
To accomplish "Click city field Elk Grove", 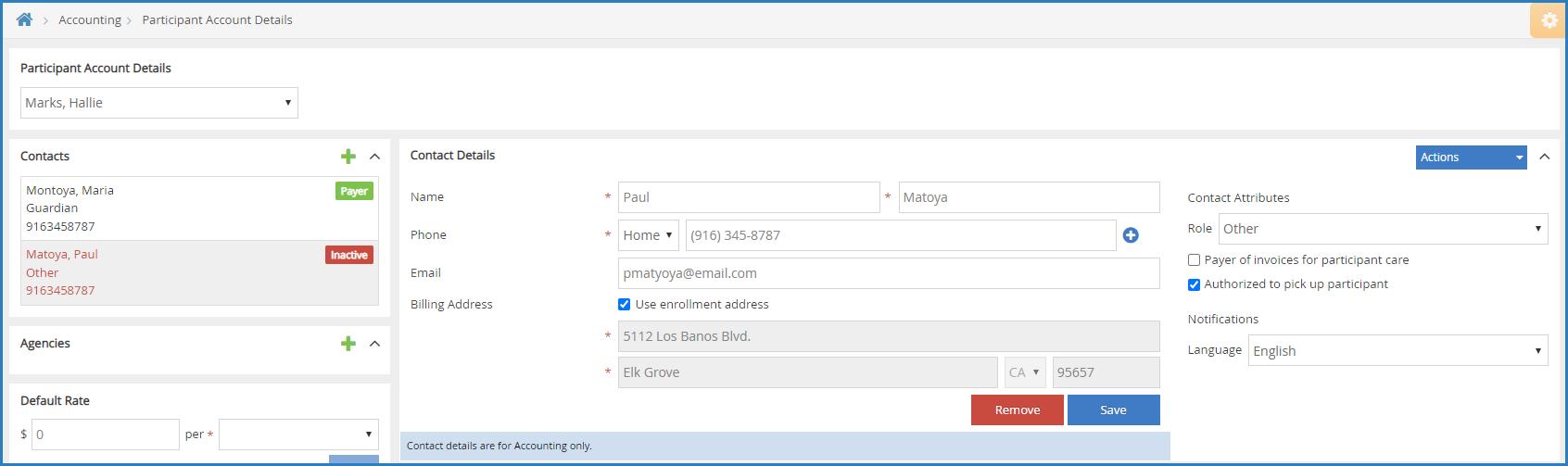I will pyautogui.click(x=808, y=372).
